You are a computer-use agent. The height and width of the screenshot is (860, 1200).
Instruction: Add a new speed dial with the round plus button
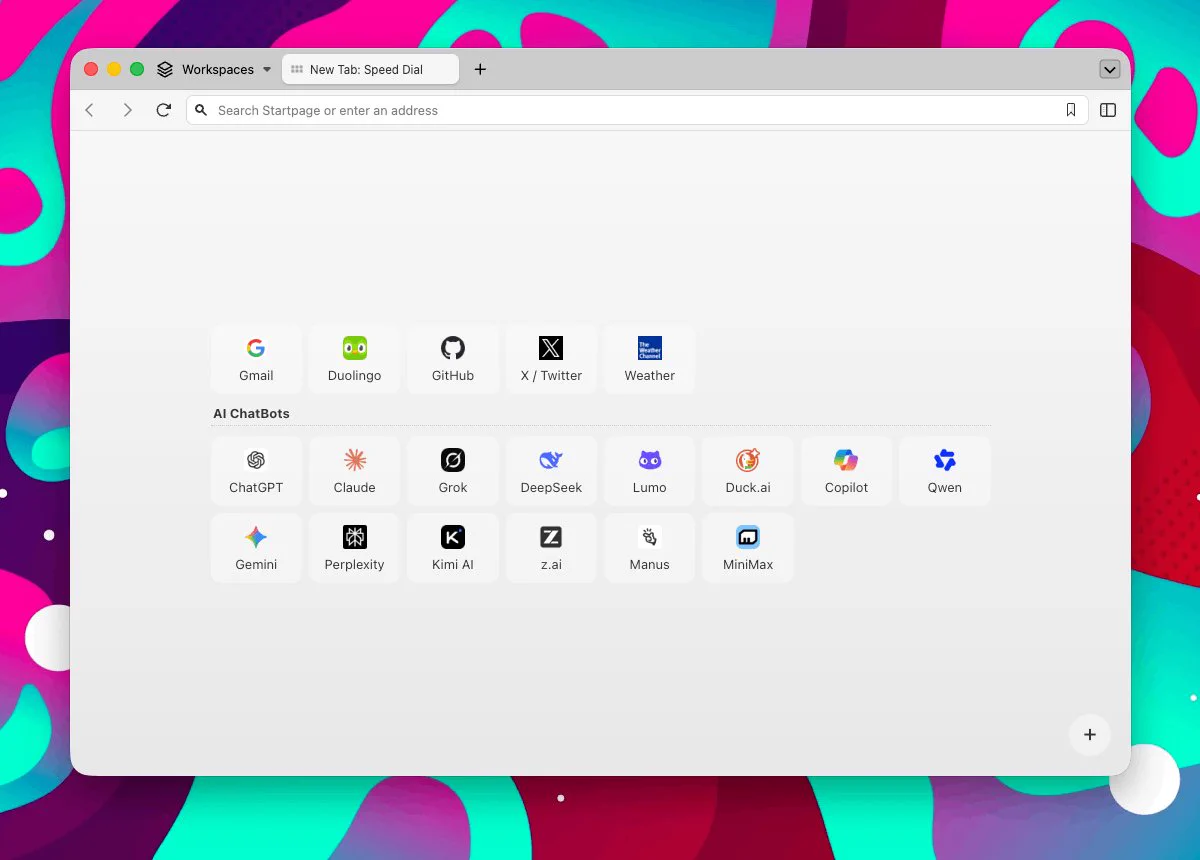pyautogui.click(x=1090, y=735)
